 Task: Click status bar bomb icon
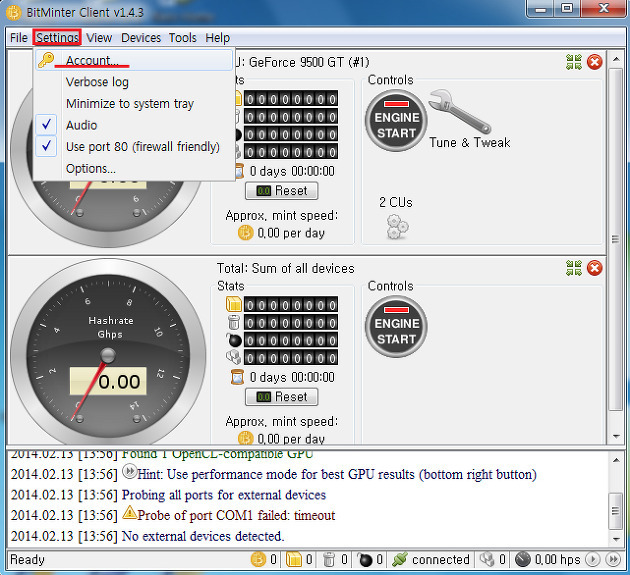point(364,559)
